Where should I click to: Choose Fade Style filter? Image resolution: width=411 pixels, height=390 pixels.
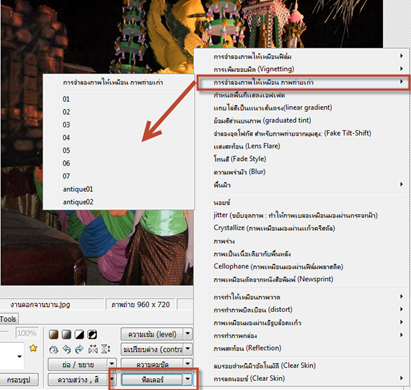240,159
